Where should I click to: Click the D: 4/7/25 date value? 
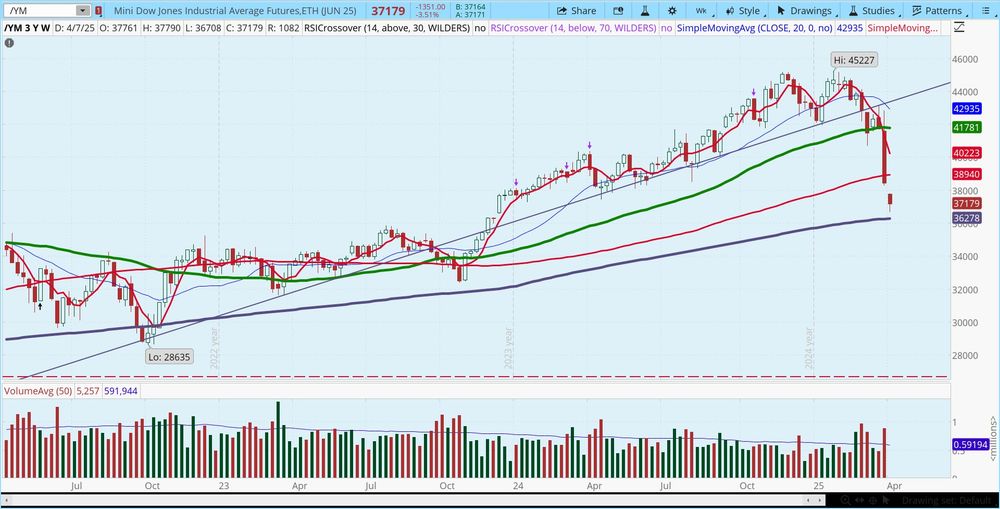77,28
